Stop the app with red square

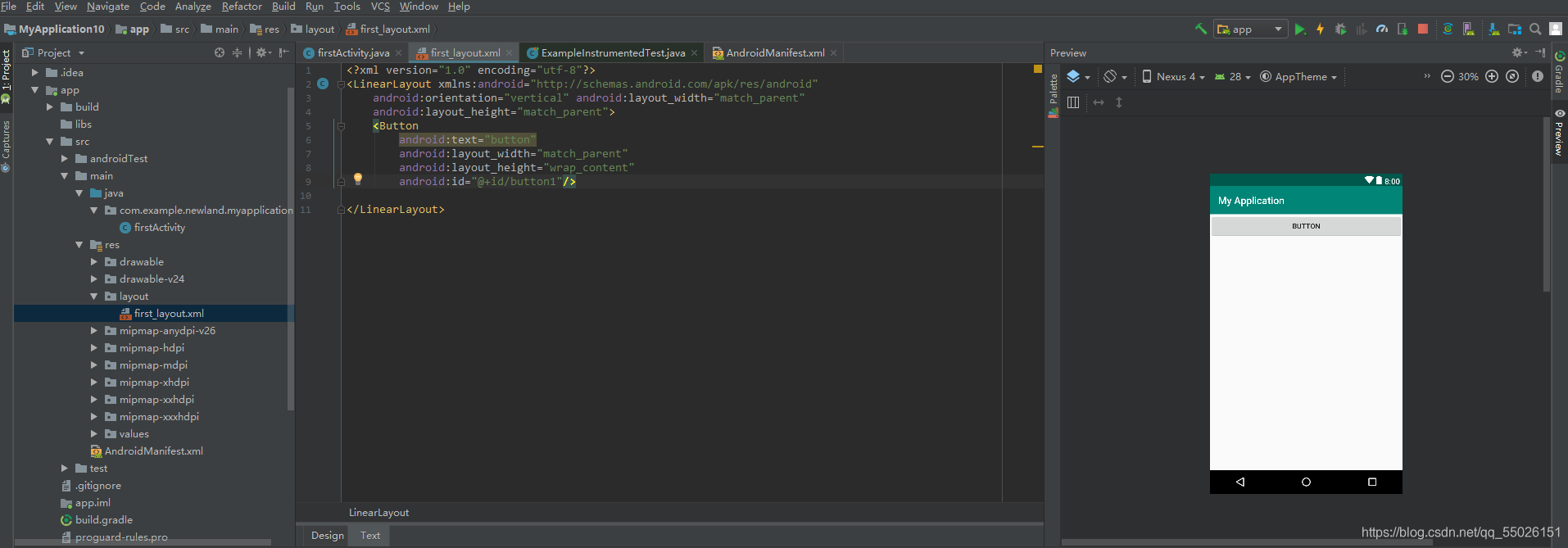click(1423, 29)
